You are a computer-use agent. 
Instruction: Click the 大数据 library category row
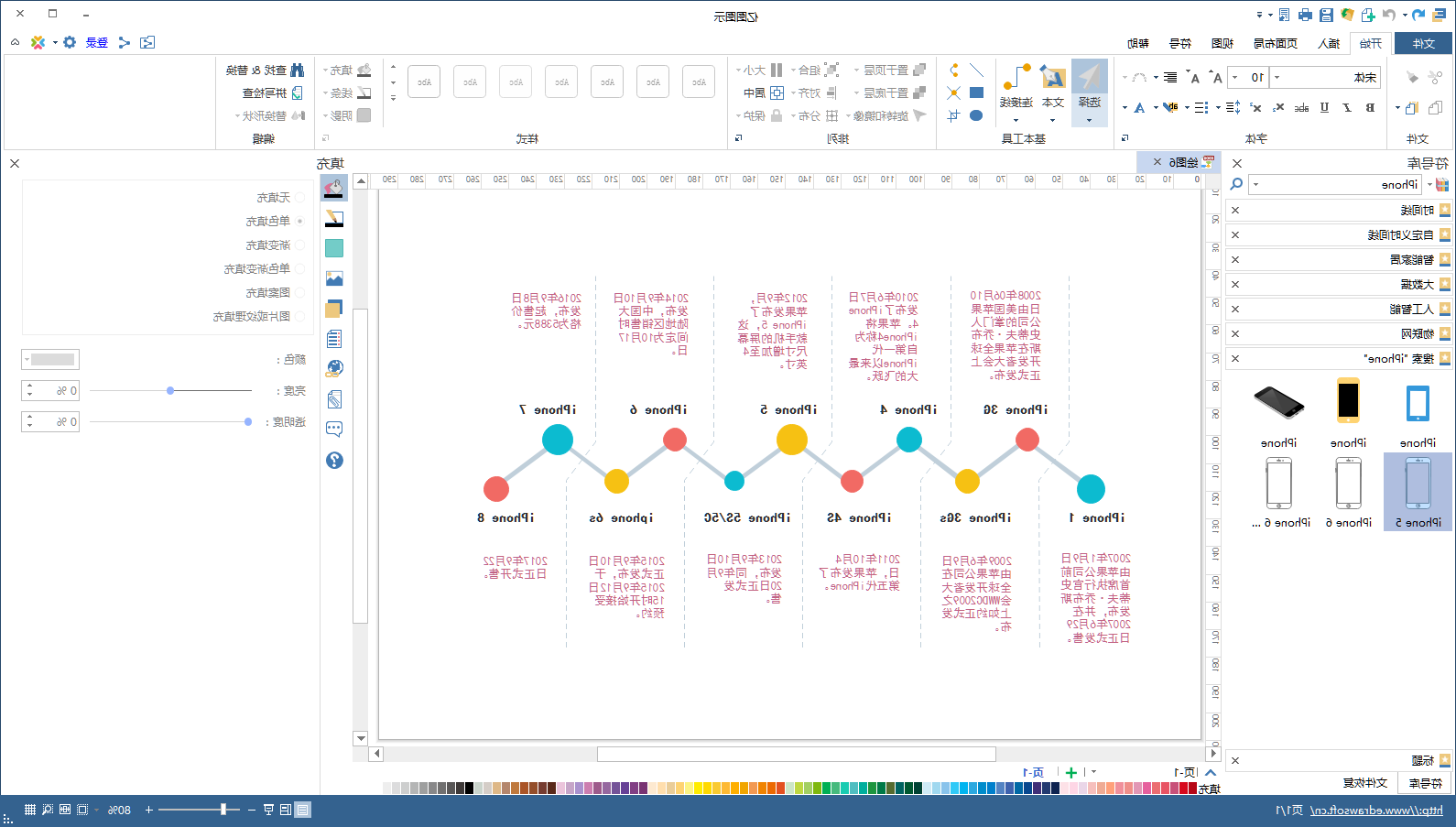click(1338, 284)
